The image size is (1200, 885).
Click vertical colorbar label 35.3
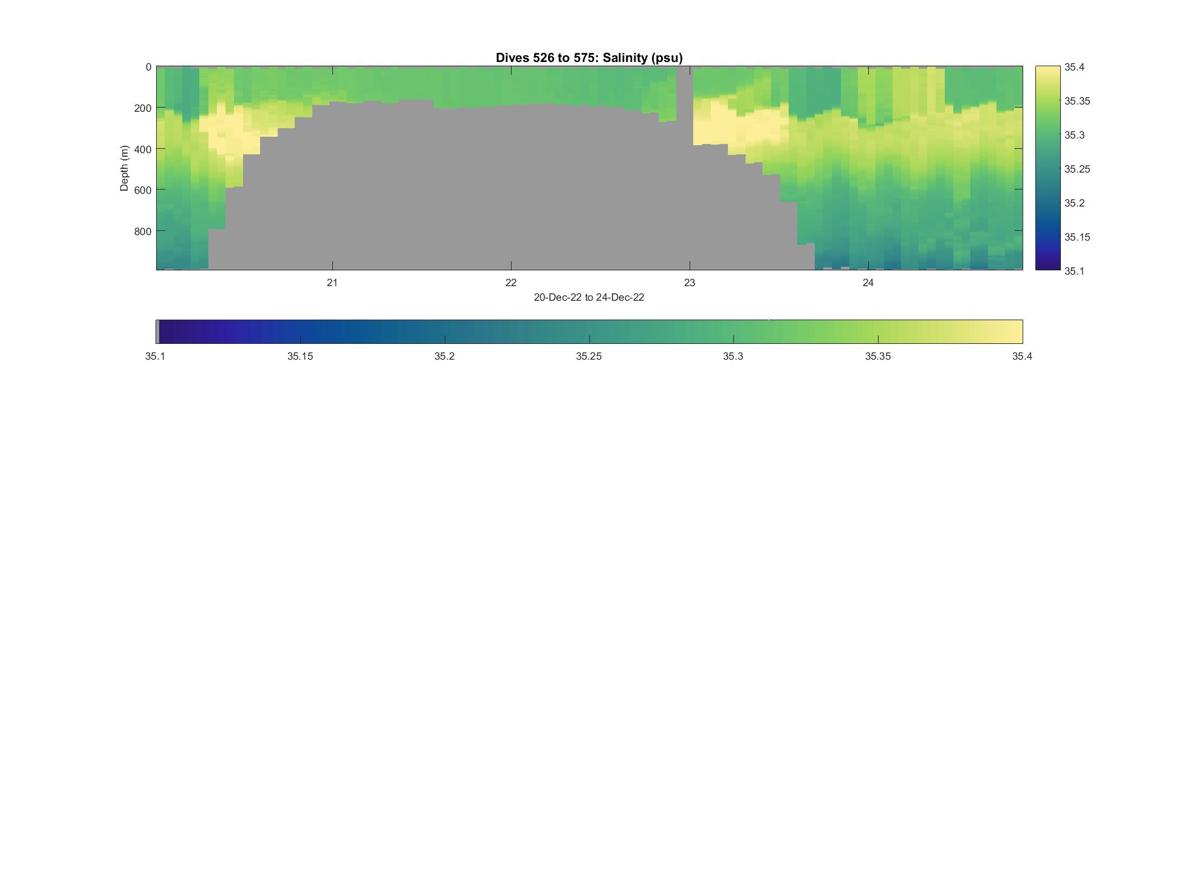click(x=1076, y=136)
